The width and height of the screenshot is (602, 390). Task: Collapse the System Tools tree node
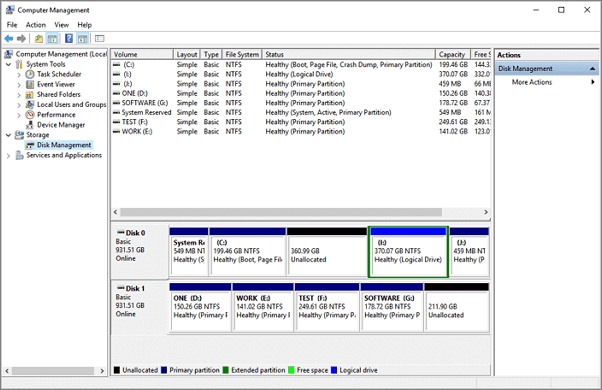(x=8, y=64)
